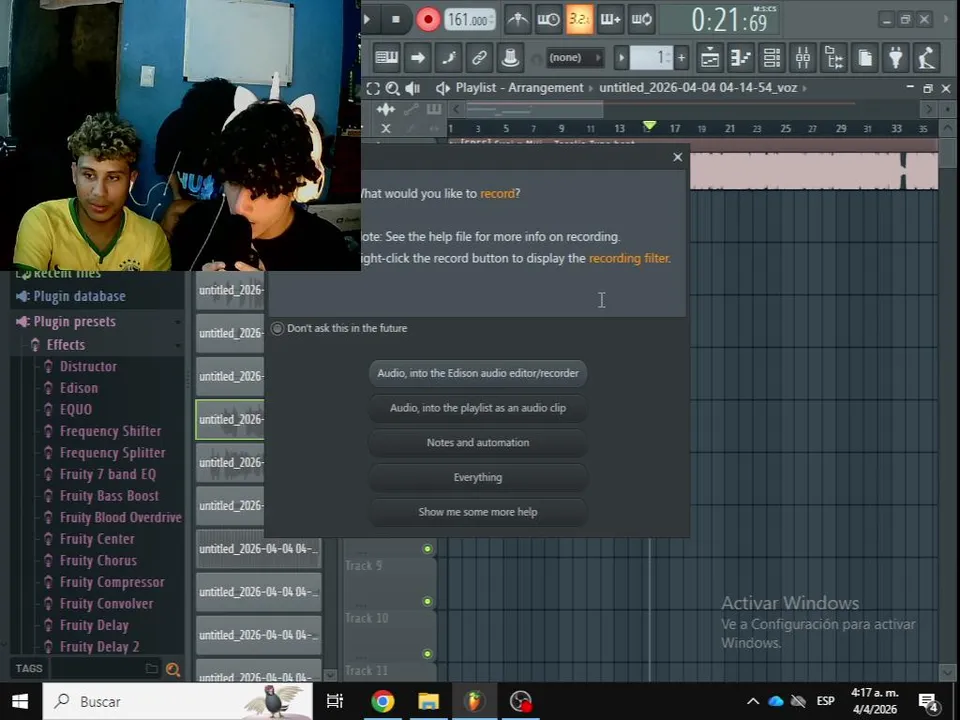The width and height of the screenshot is (960, 720).
Task: Toggle playlist detached fullscreen icon
Action: 373,88
